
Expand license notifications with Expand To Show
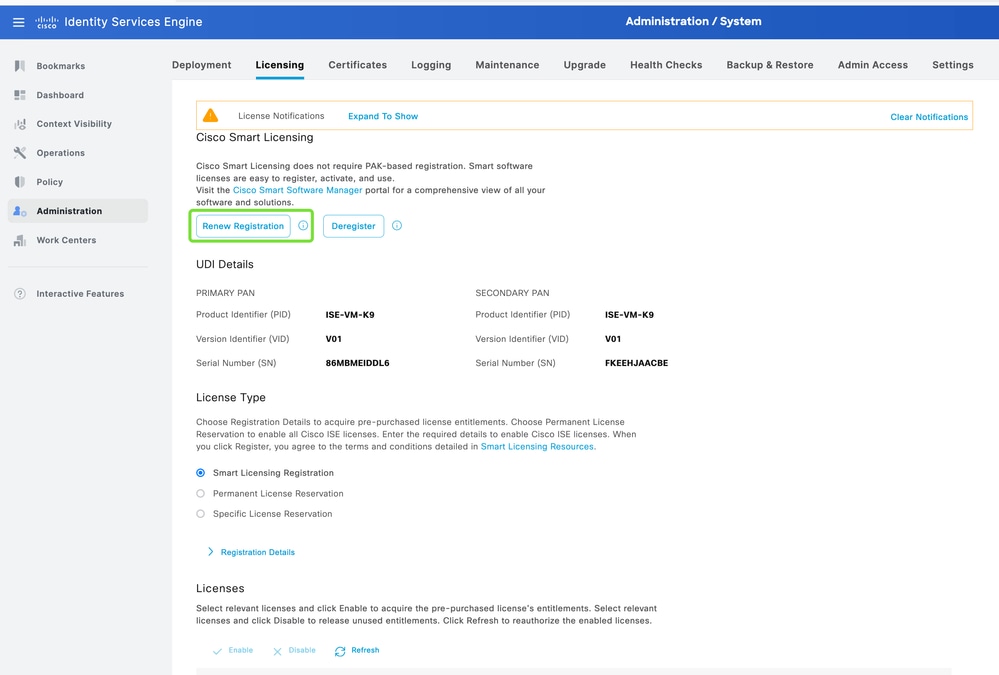coord(383,116)
